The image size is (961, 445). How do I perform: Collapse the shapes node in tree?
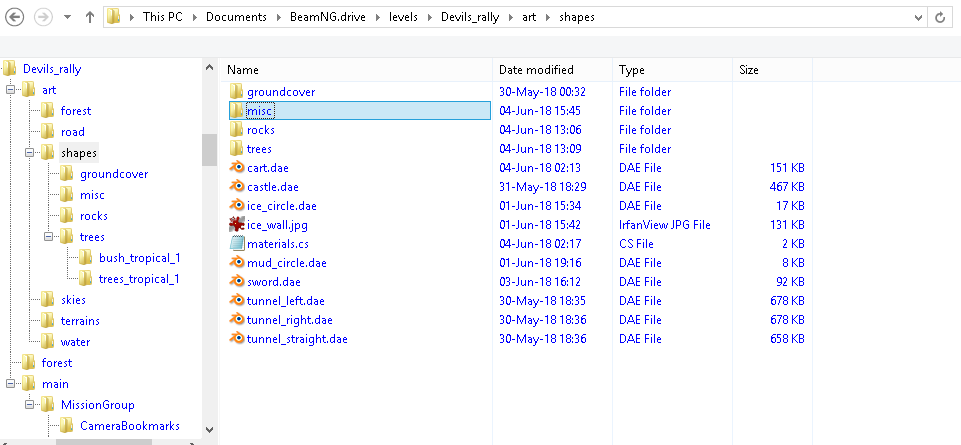point(29,153)
